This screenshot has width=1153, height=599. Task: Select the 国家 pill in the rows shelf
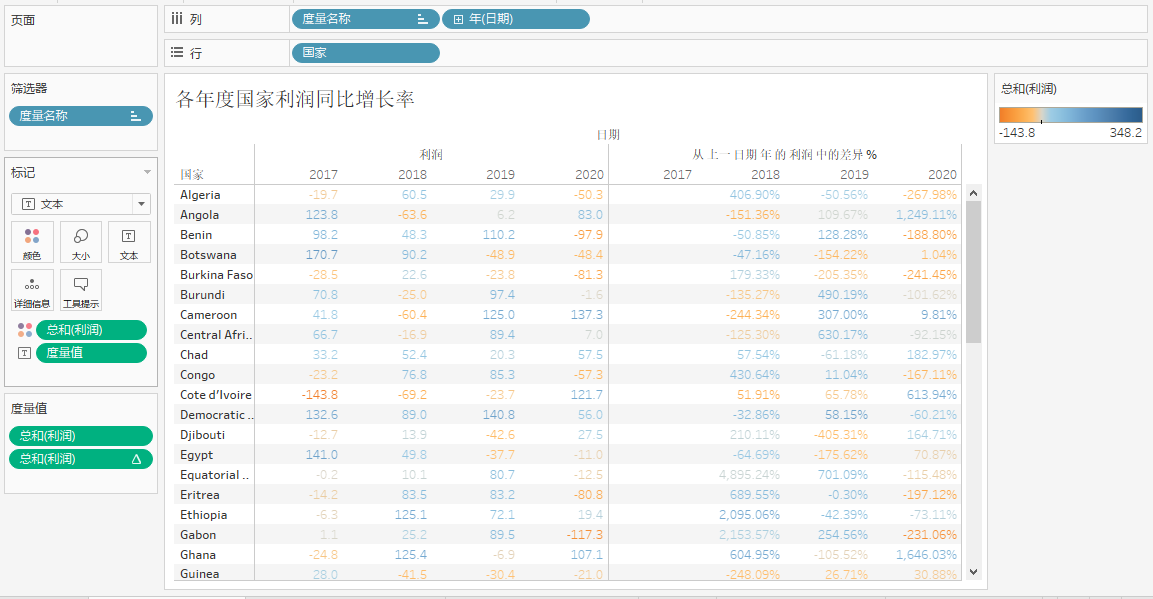[x=365, y=53]
